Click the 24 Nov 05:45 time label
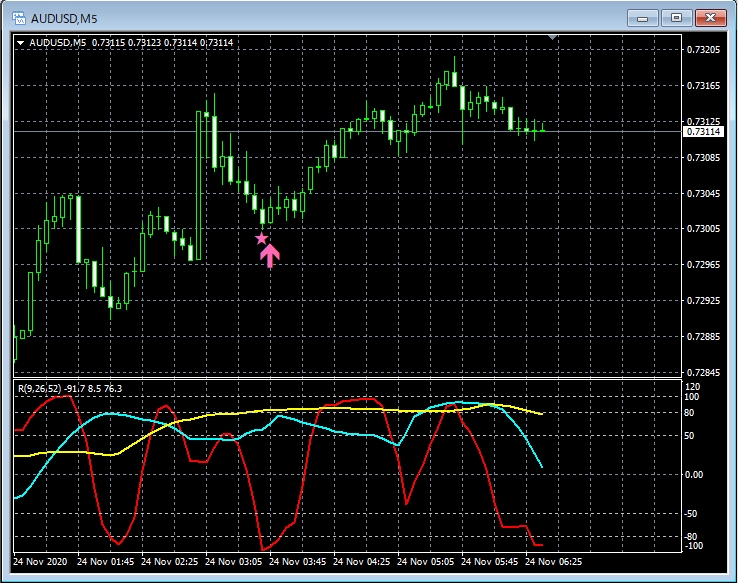The image size is (739, 583). click(490, 562)
